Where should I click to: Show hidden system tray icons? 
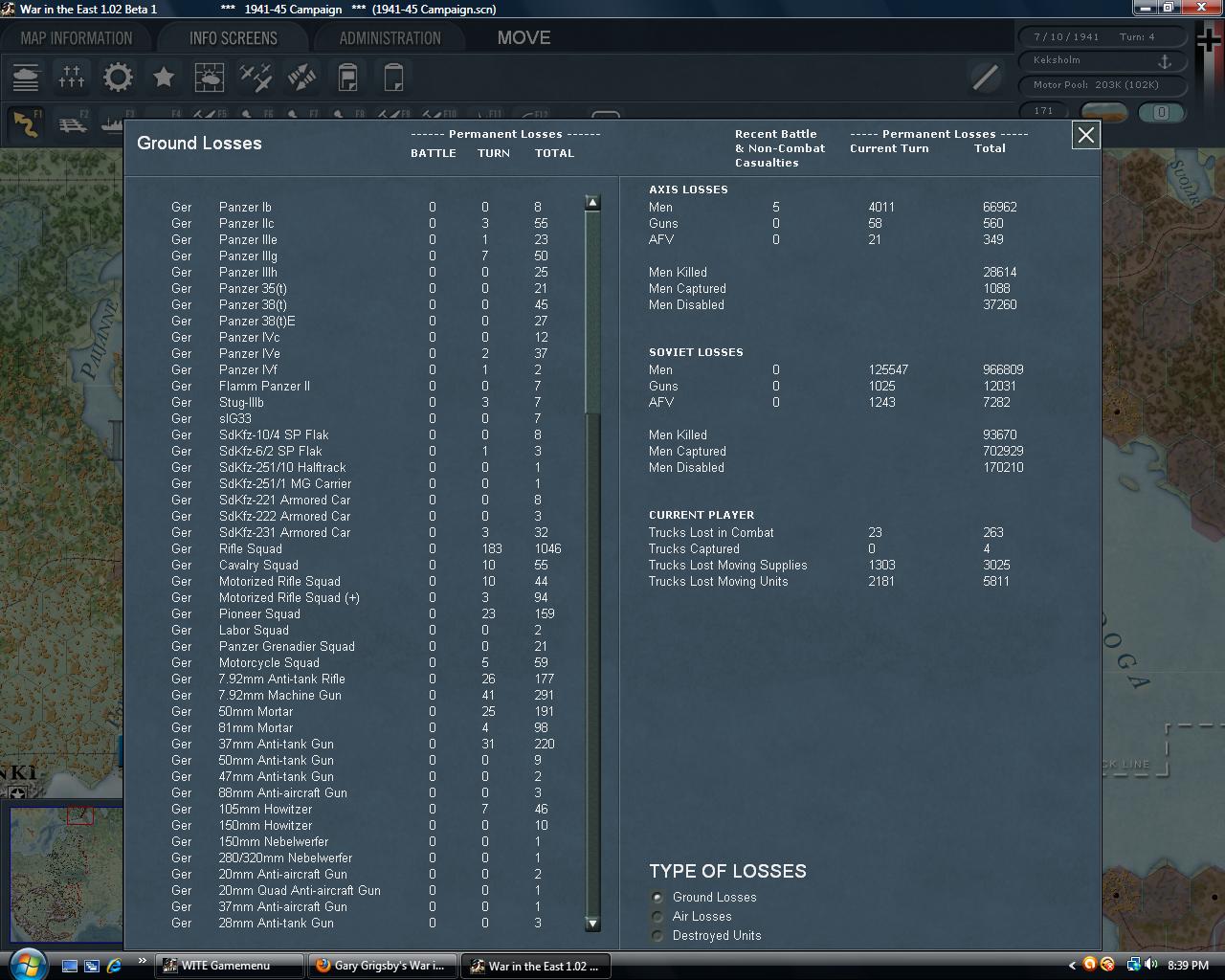tap(1072, 965)
